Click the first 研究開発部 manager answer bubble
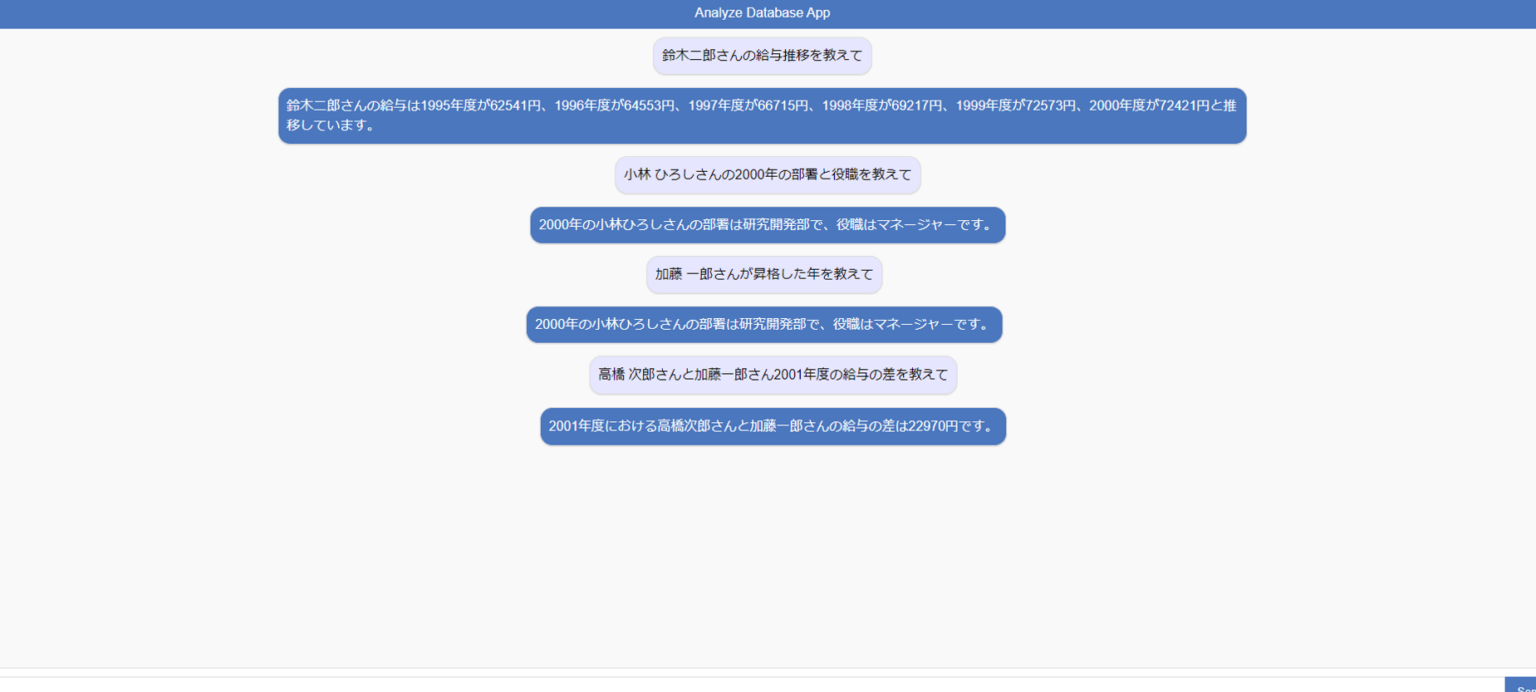The image size is (1536, 692). tap(767, 225)
